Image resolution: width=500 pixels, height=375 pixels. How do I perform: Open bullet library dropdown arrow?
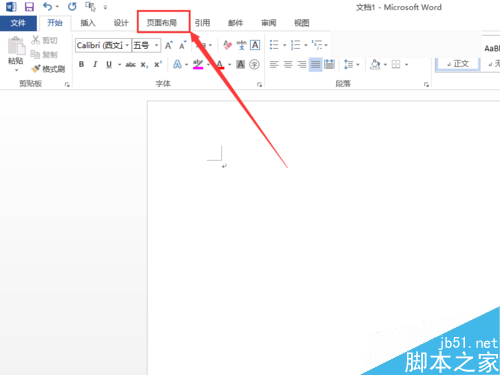[x=284, y=45]
